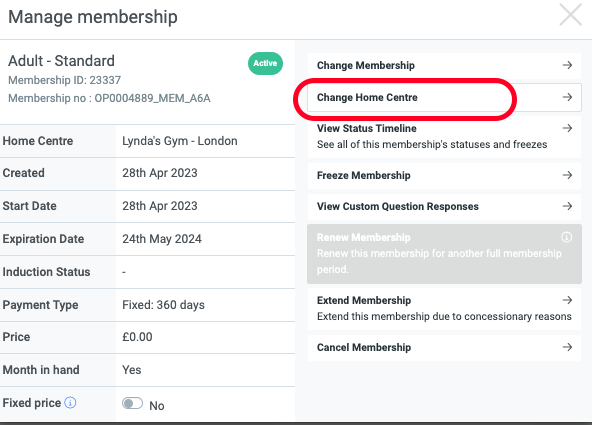Choose Freeze Membership
Screen dimensions: 592x425
pos(444,175)
